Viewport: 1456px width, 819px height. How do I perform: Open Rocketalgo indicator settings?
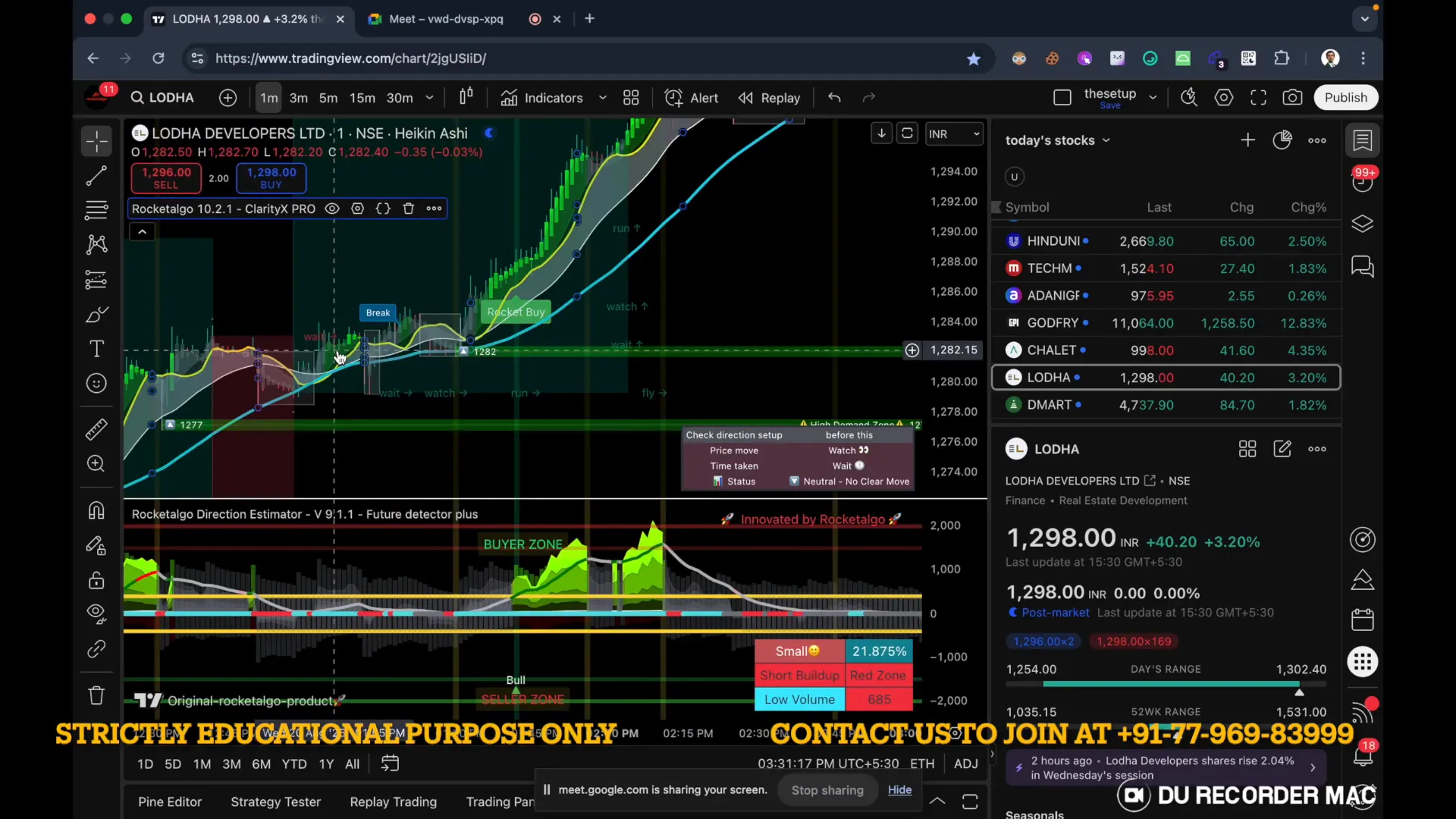click(357, 209)
